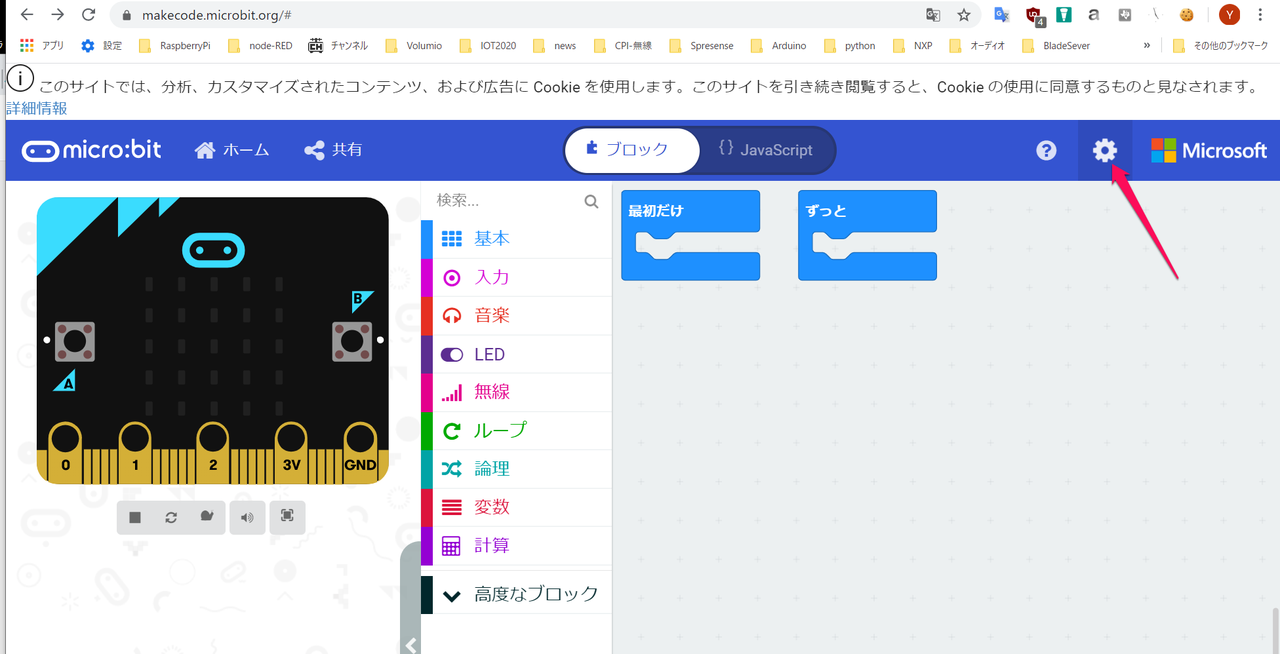Toggle slow-motion mode with the snail icon
1280x654 pixels.
tap(207, 517)
